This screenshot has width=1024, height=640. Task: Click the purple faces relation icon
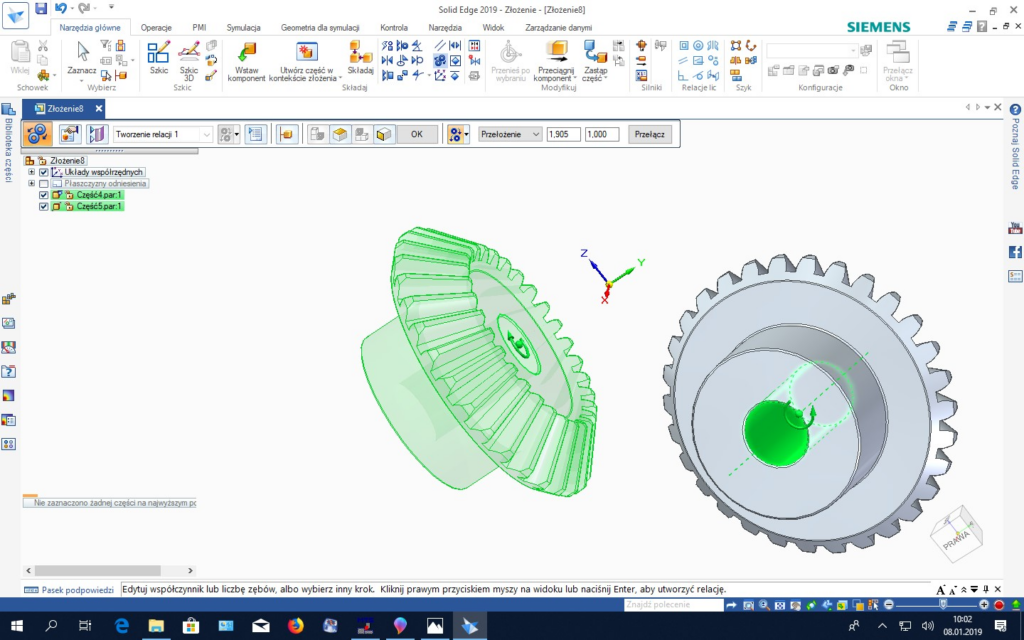[97, 134]
